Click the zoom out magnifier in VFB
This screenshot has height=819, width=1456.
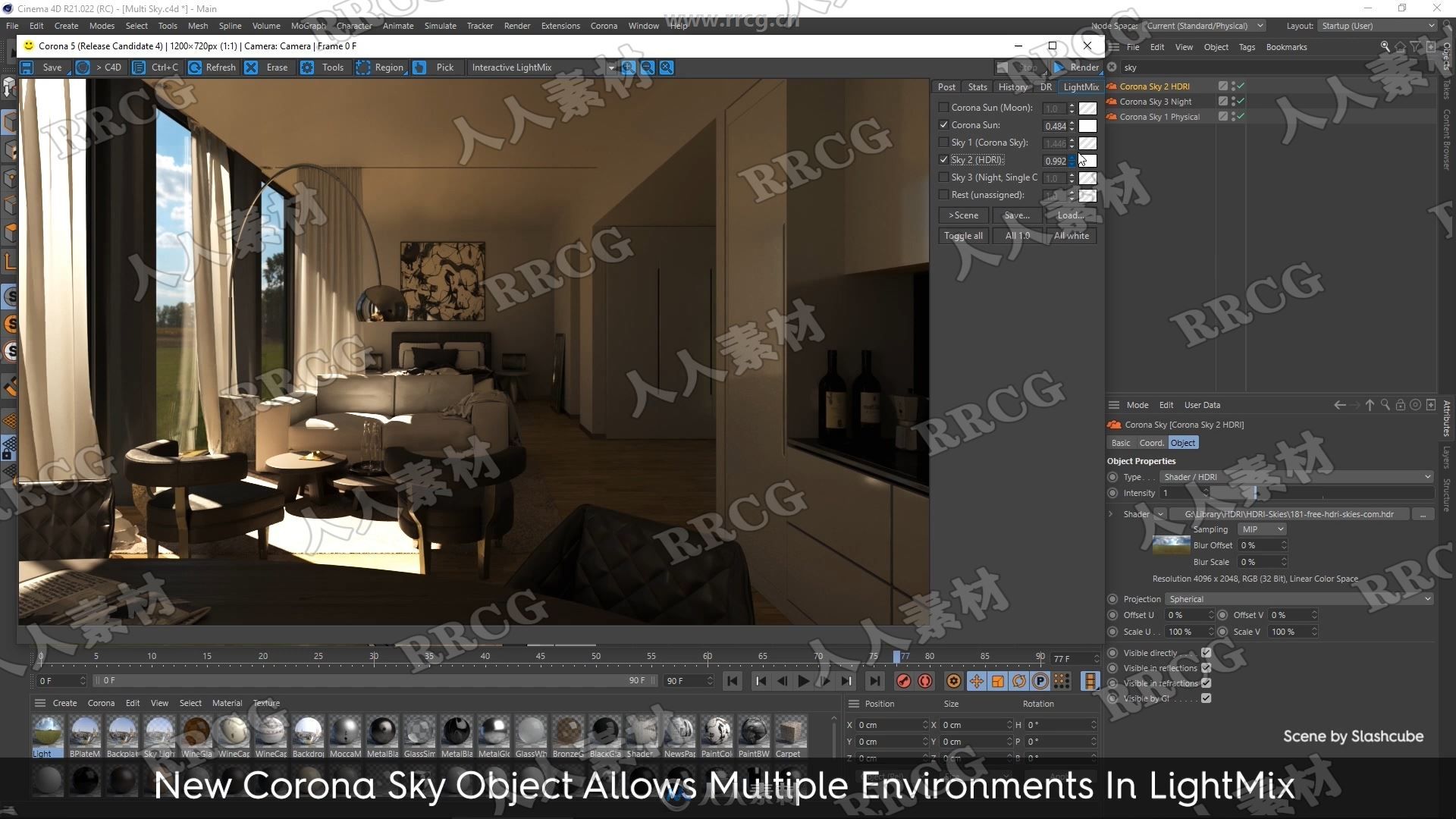648,67
